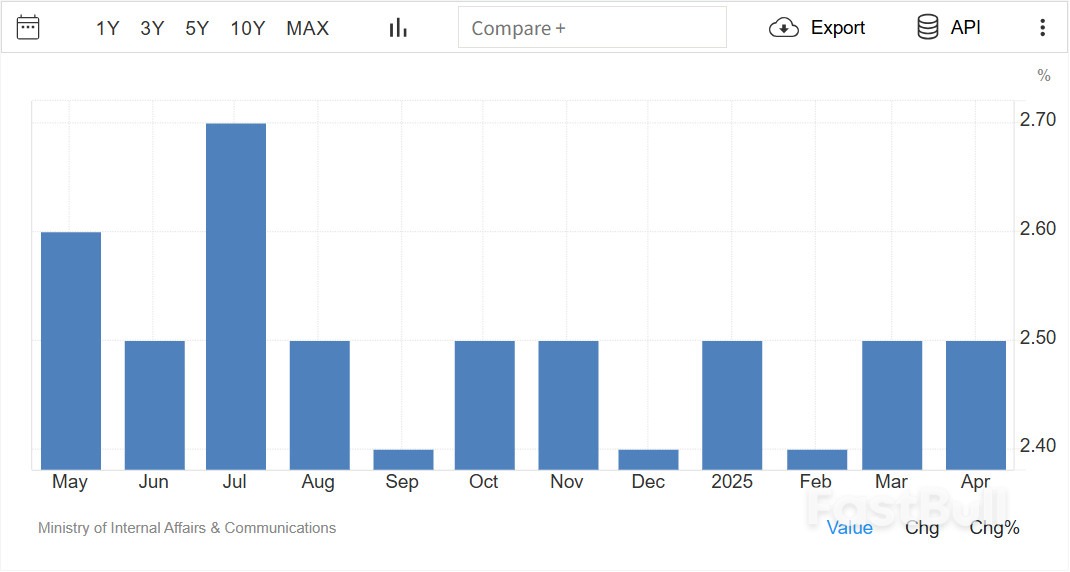Click the Apr bar in chart

pyautogui.click(x=976, y=405)
